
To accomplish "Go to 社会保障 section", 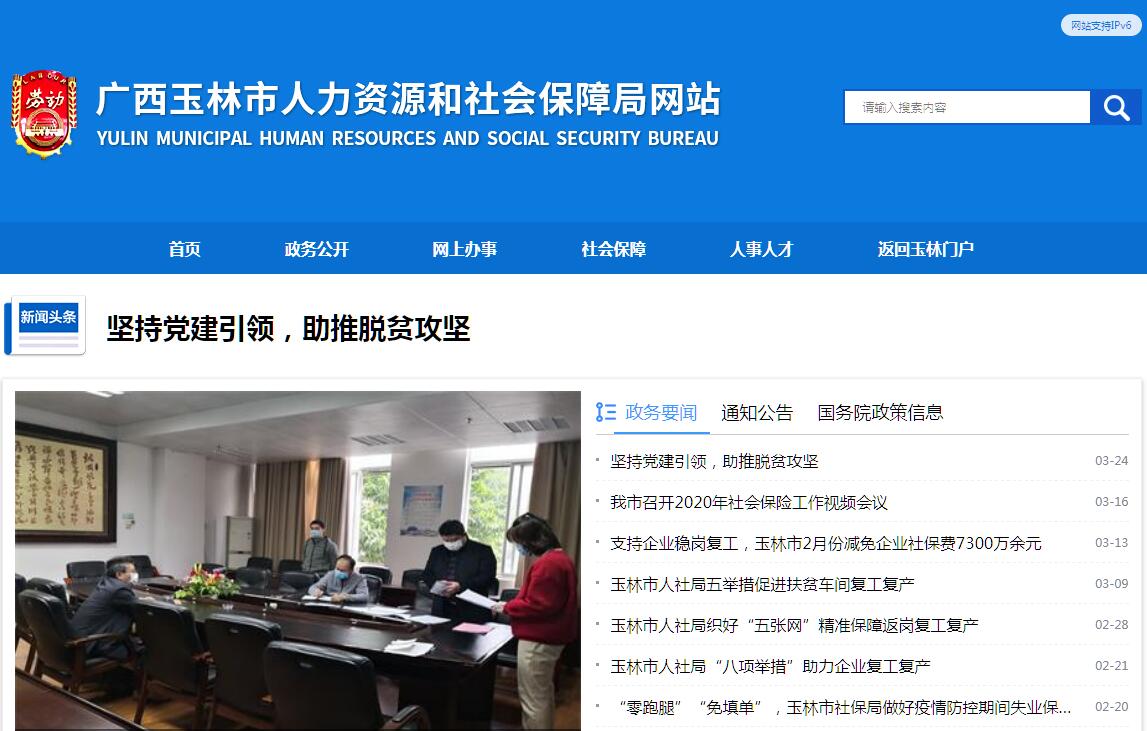I will 613,249.
